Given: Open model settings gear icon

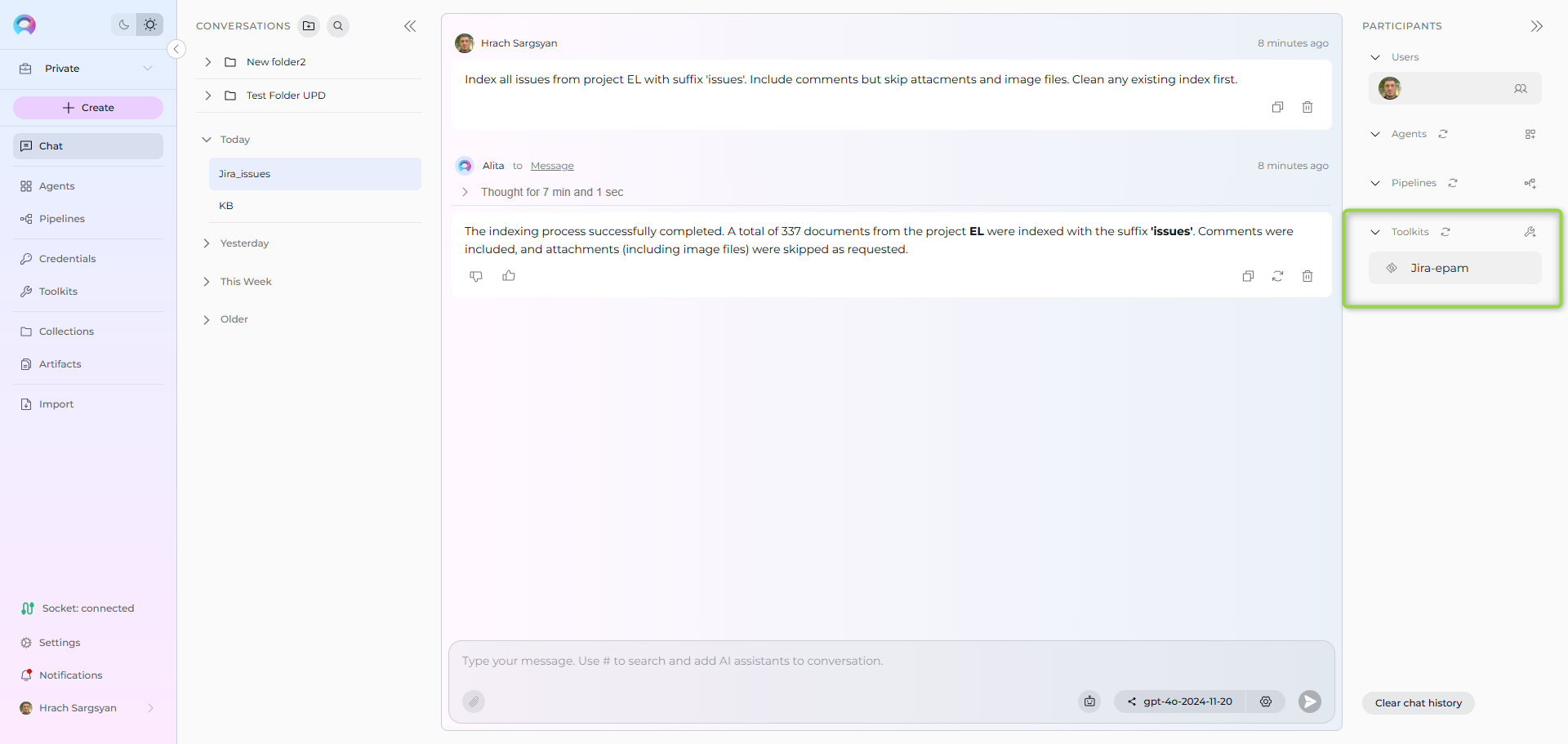Looking at the screenshot, I should coord(1266,702).
